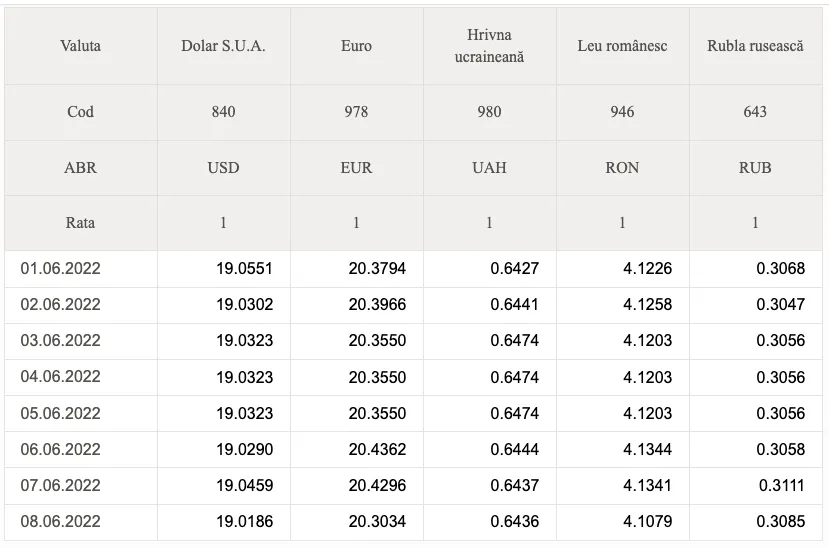The width and height of the screenshot is (829, 548).
Task: Click the RUB abbreviation cell
Action: (756, 168)
